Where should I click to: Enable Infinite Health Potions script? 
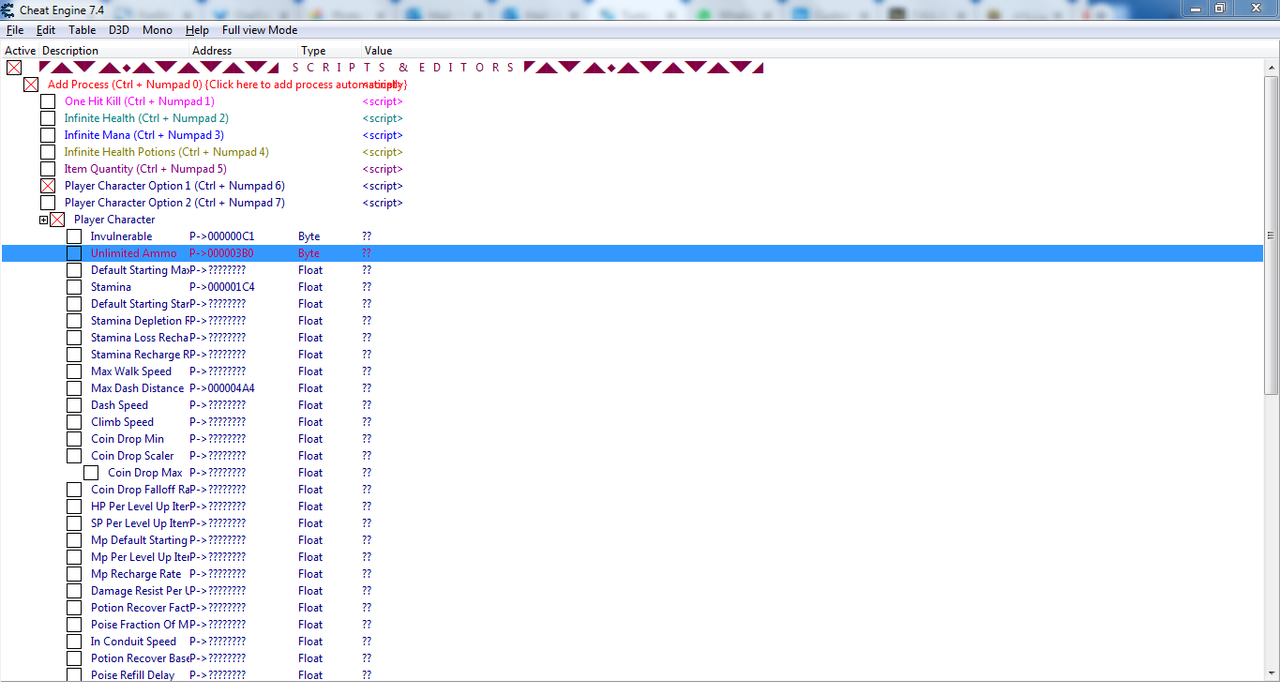pyautogui.click(x=48, y=153)
